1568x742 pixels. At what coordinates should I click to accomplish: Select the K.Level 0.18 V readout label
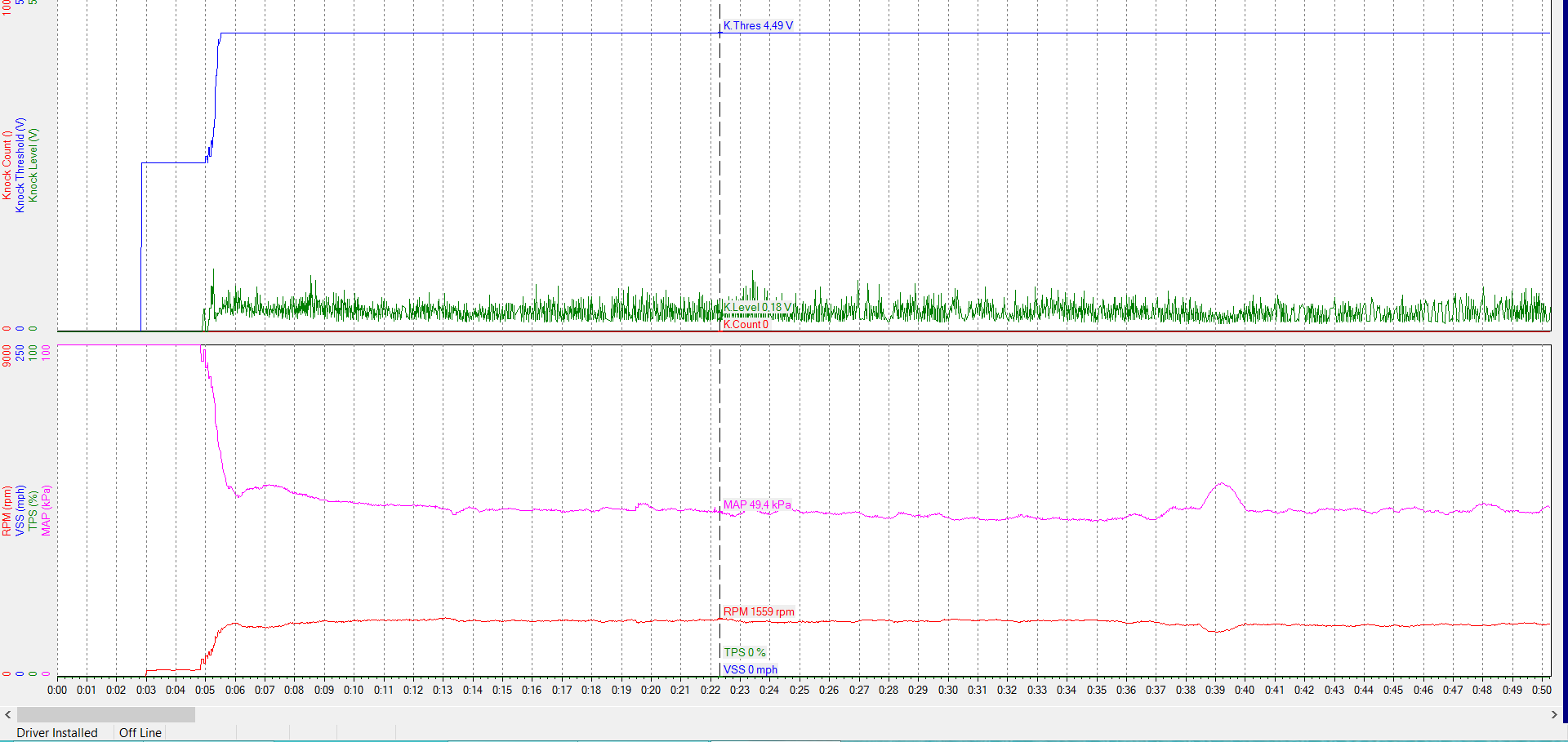tap(758, 308)
